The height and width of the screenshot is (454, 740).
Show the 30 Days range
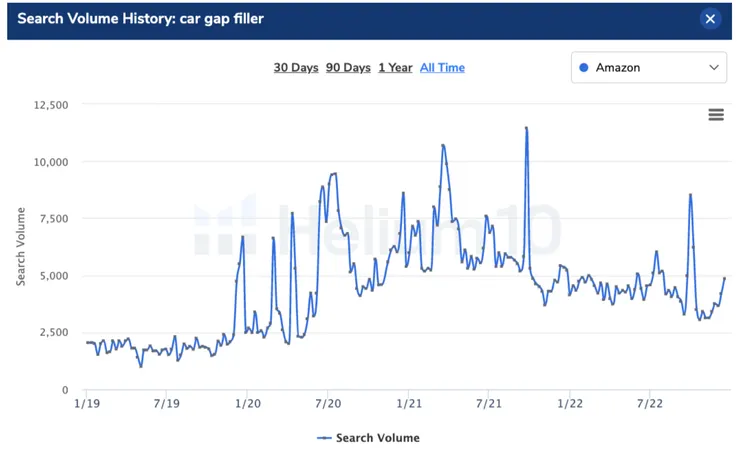coord(296,68)
